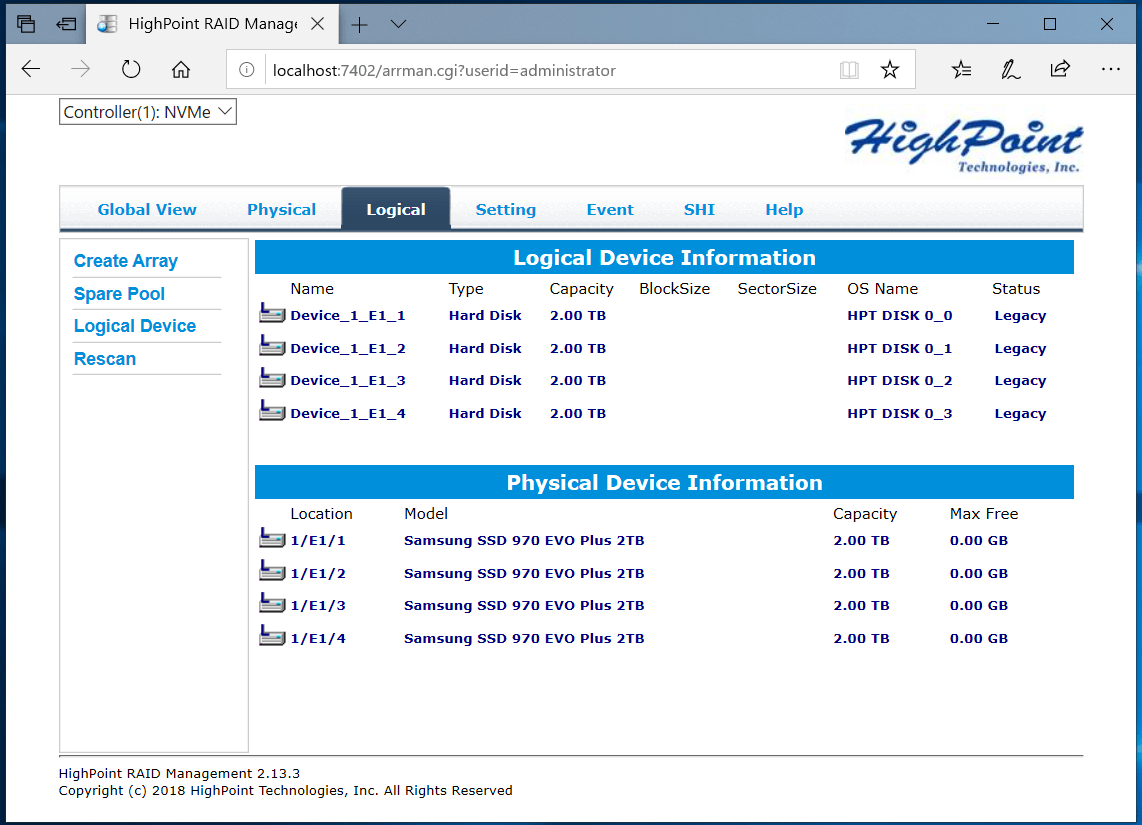Open the Spare Pool link
Image resolution: width=1142 pixels, height=825 pixels.
tap(119, 294)
